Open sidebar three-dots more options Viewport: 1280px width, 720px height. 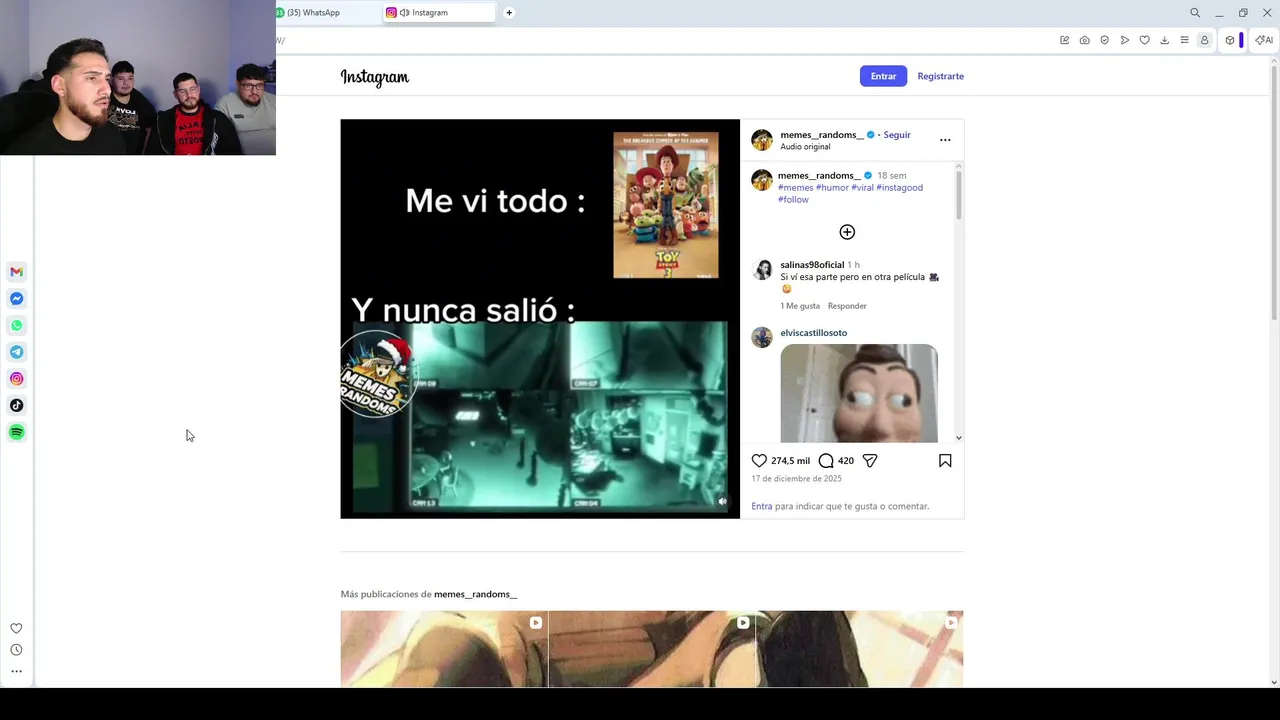pos(16,671)
